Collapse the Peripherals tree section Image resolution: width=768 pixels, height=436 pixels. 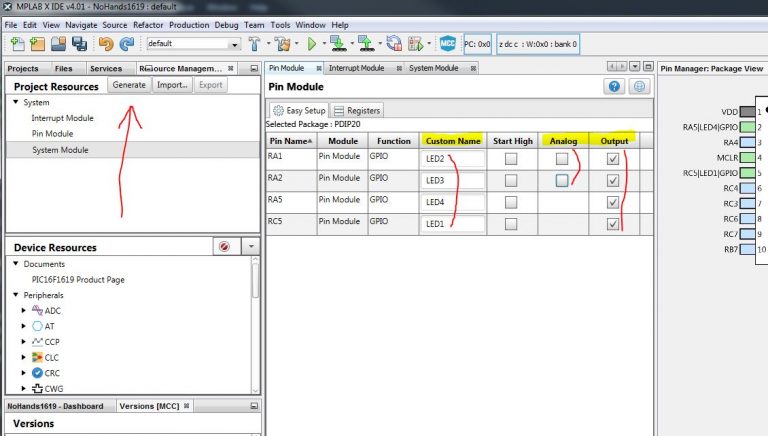(15, 296)
